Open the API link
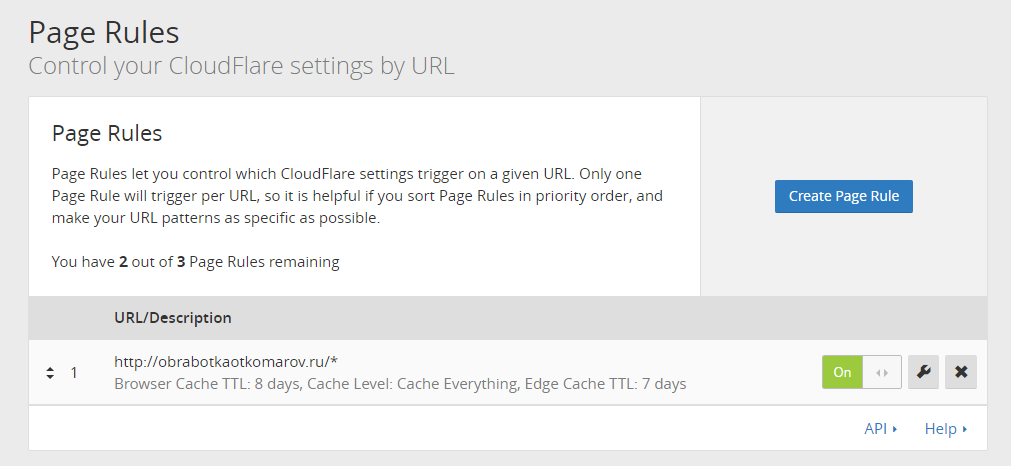The height and width of the screenshot is (466, 1011). (x=875, y=429)
